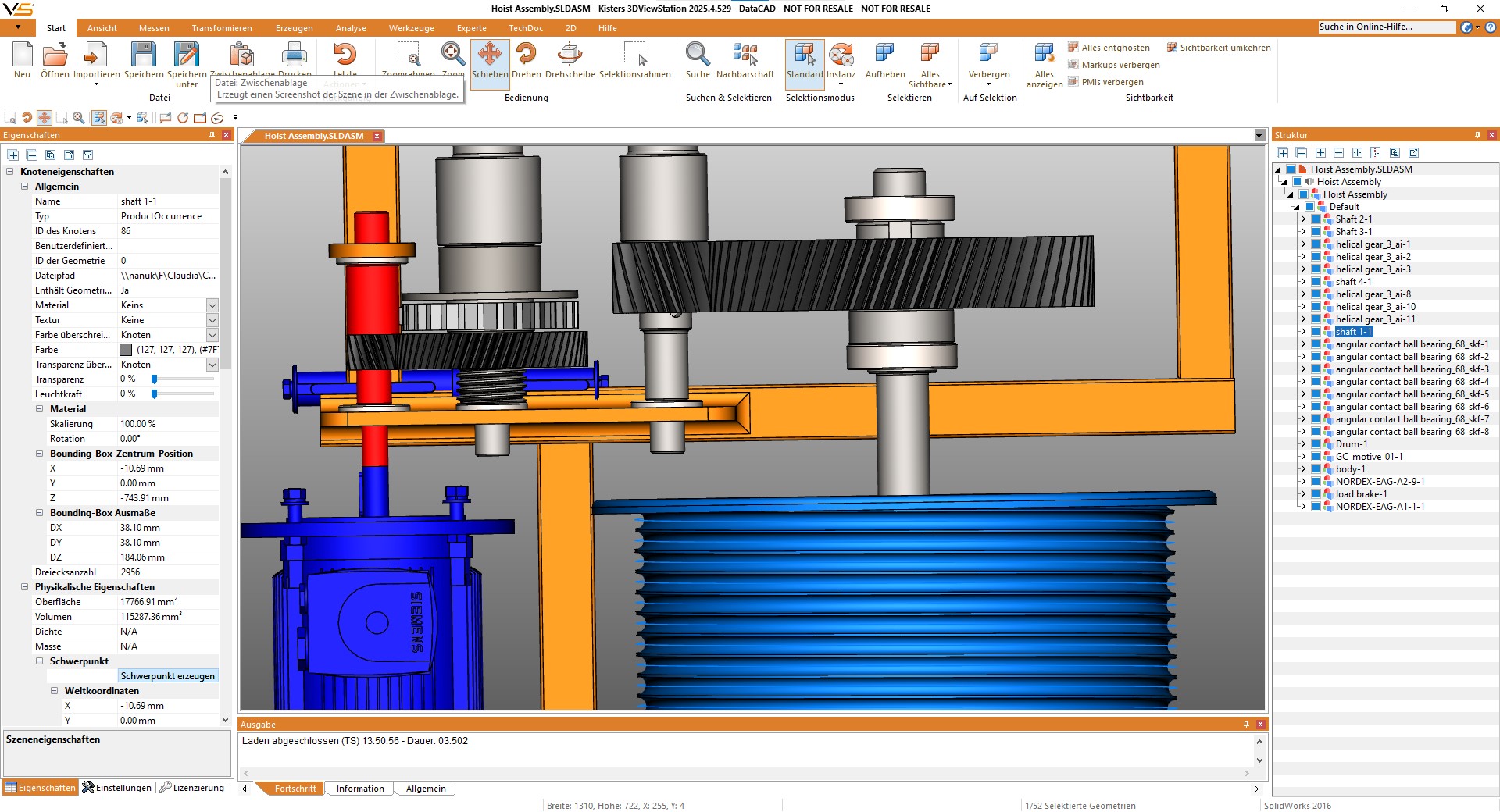Open the Transformieren ribbon tab

222,28
